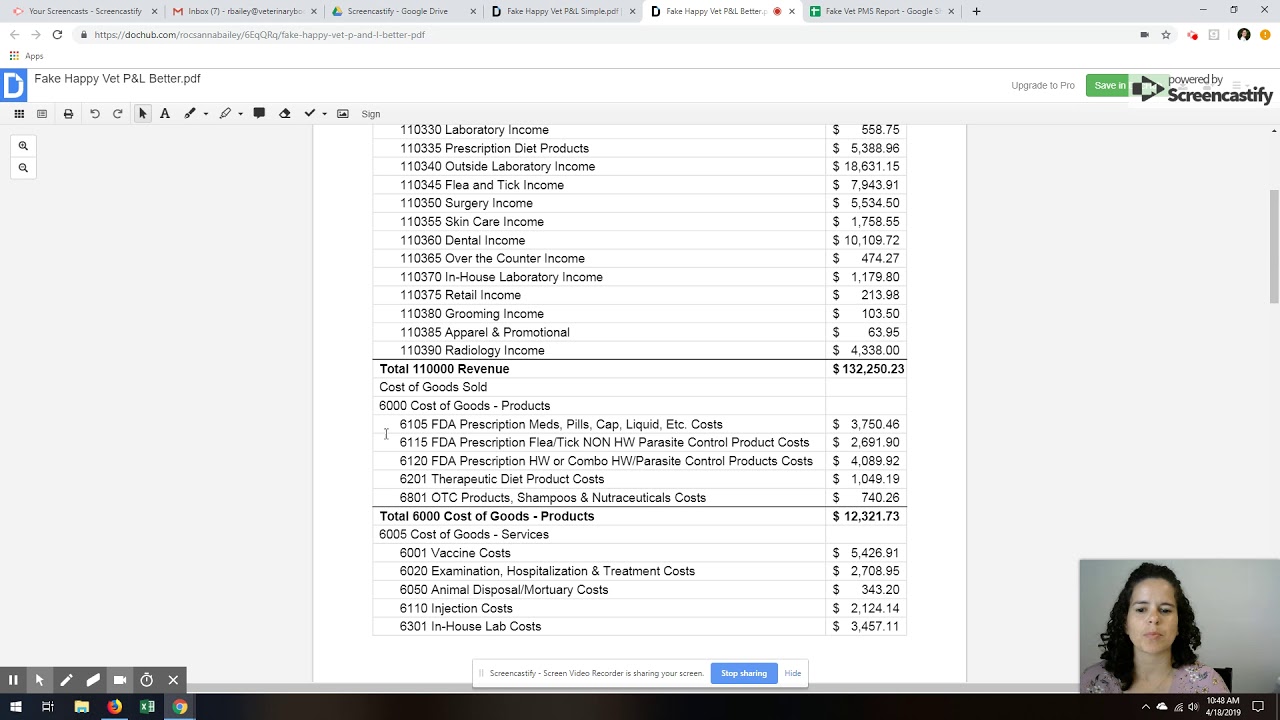Click the DocHub logo
This screenshot has height=720, width=1280.
pyautogui.click(x=13, y=86)
